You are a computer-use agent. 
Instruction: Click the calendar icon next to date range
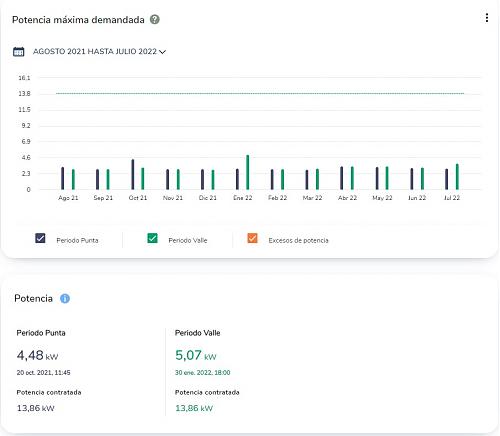click(19, 52)
